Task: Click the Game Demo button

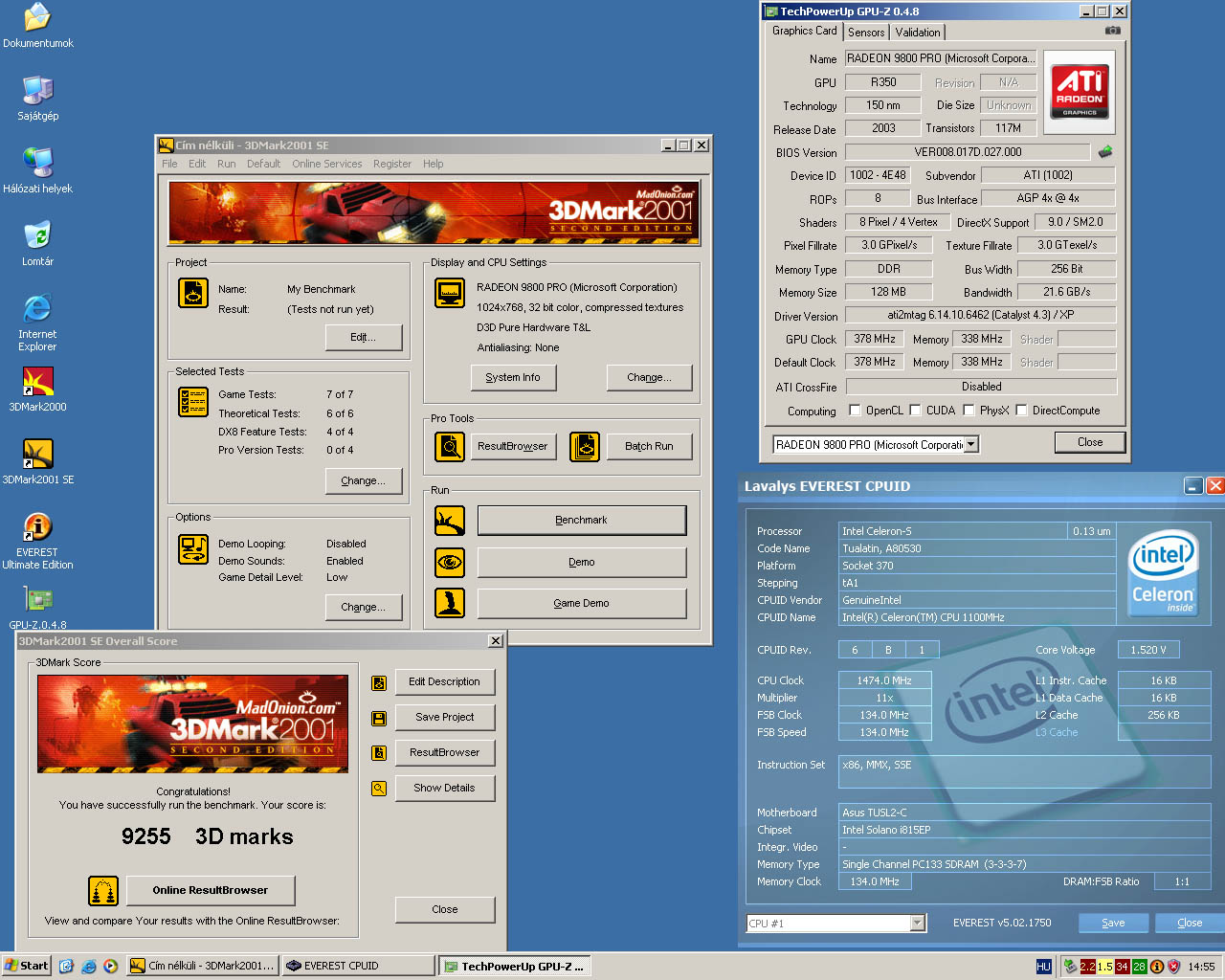Action: (x=582, y=604)
